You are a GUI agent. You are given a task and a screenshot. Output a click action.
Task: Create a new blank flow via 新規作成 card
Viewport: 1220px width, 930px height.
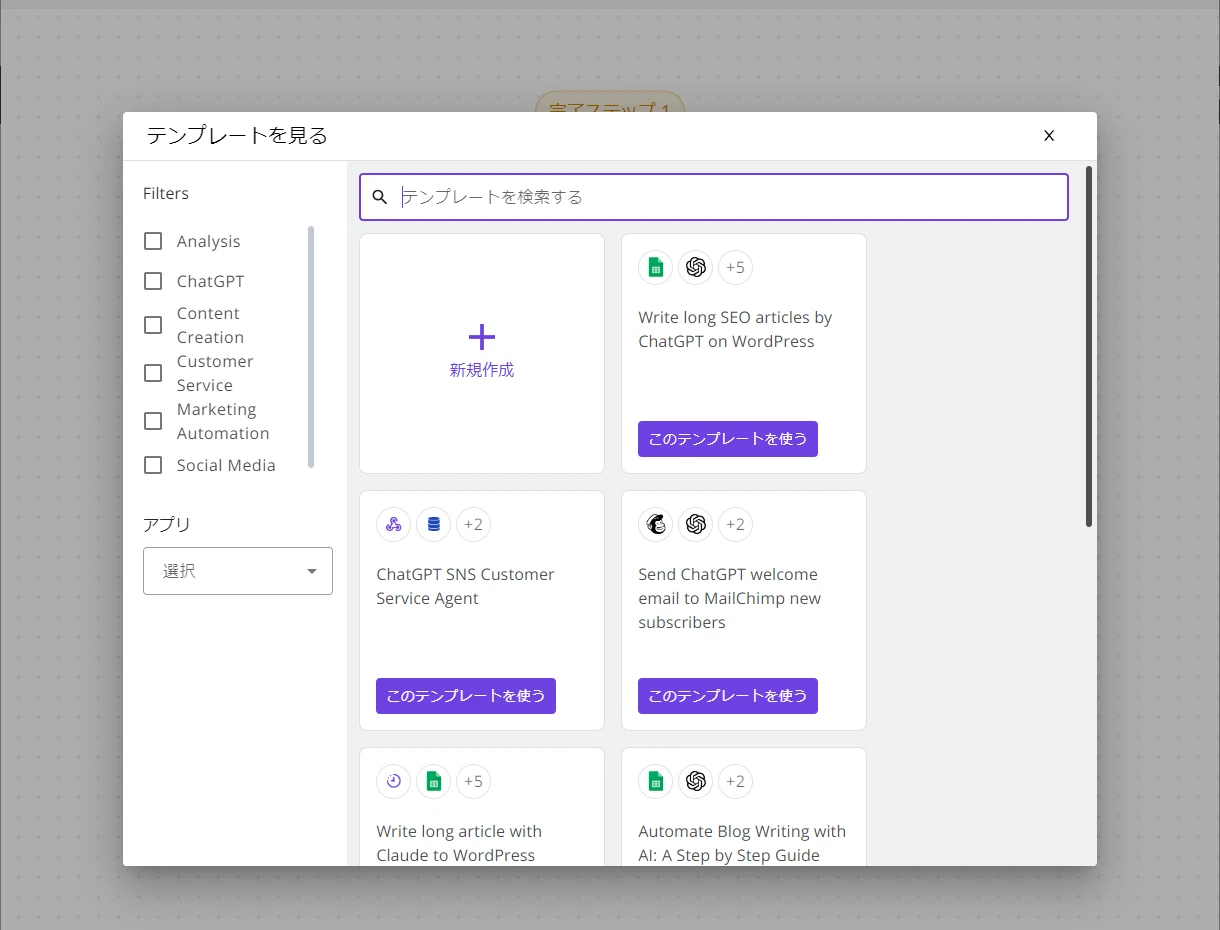482,353
